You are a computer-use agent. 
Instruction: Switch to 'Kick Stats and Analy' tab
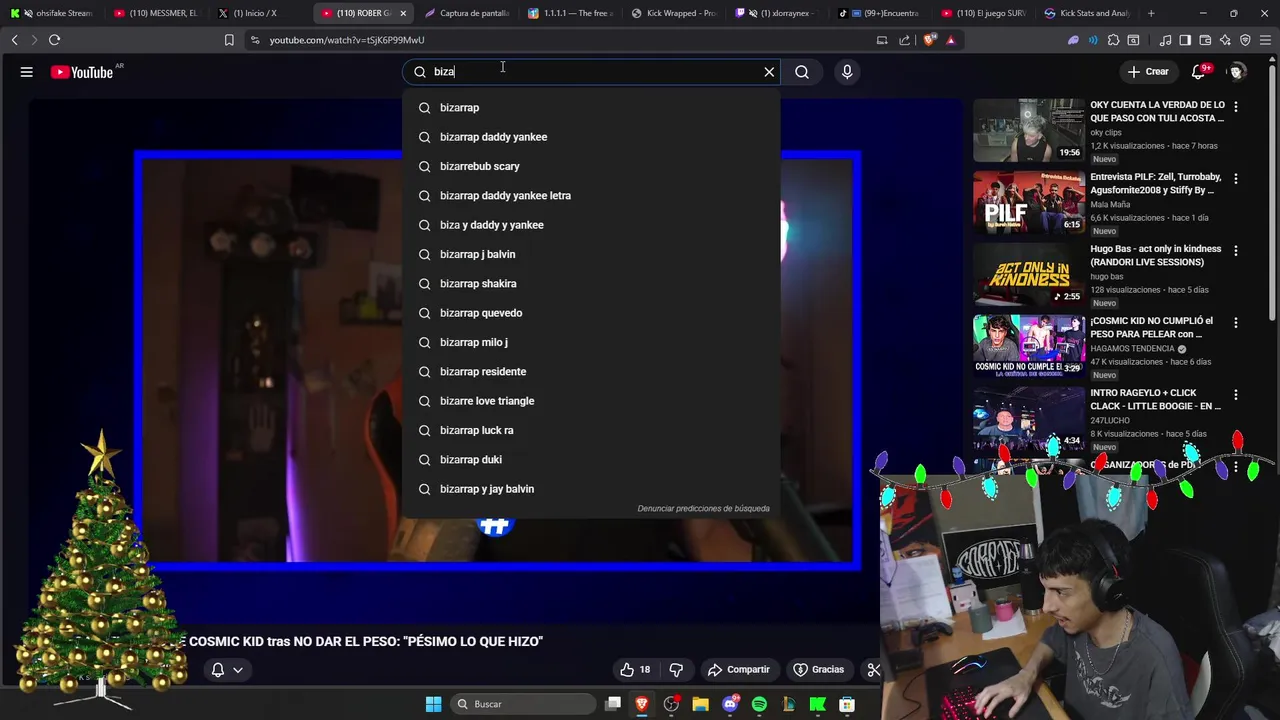click(x=1088, y=13)
